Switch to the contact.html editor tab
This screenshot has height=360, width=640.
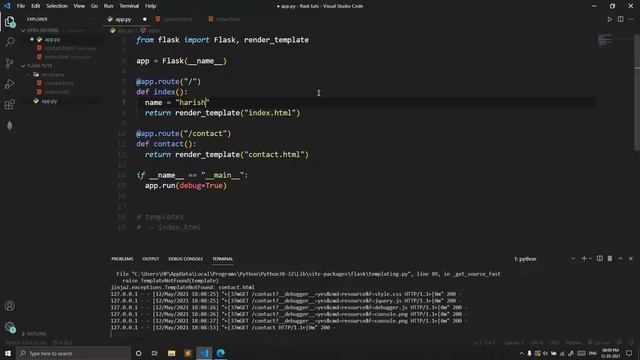click(x=177, y=19)
